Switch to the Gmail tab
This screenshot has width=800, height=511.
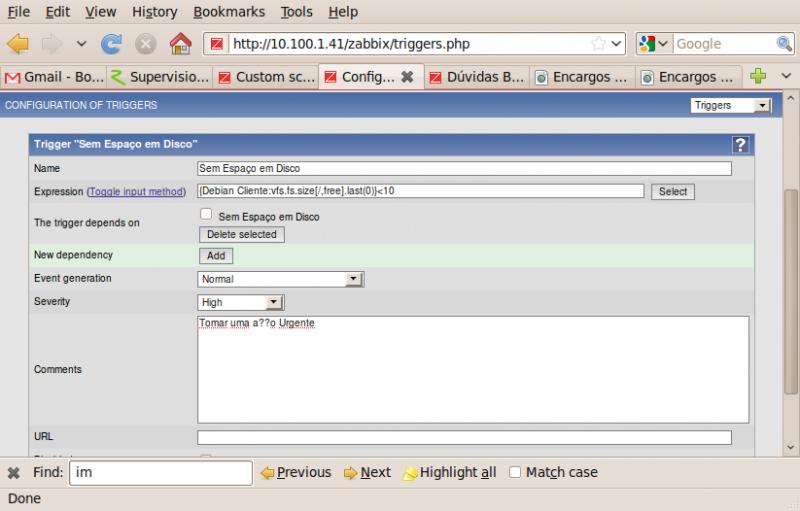click(x=54, y=77)
